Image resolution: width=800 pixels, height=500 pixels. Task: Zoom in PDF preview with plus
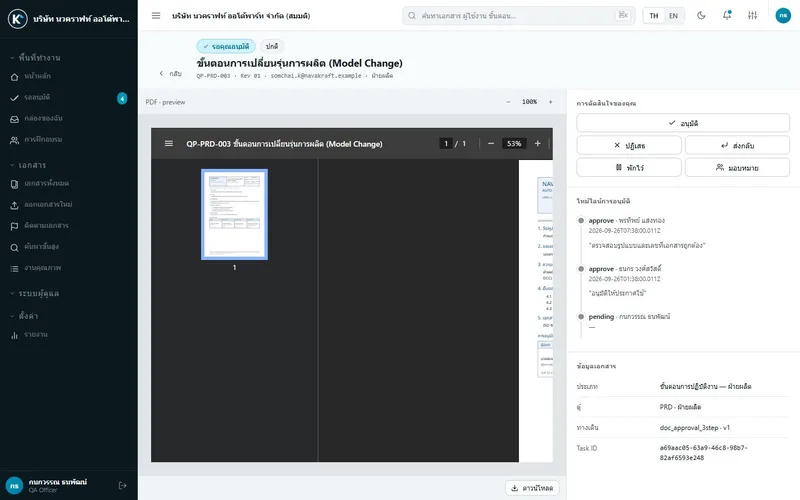tap(551, 102)
